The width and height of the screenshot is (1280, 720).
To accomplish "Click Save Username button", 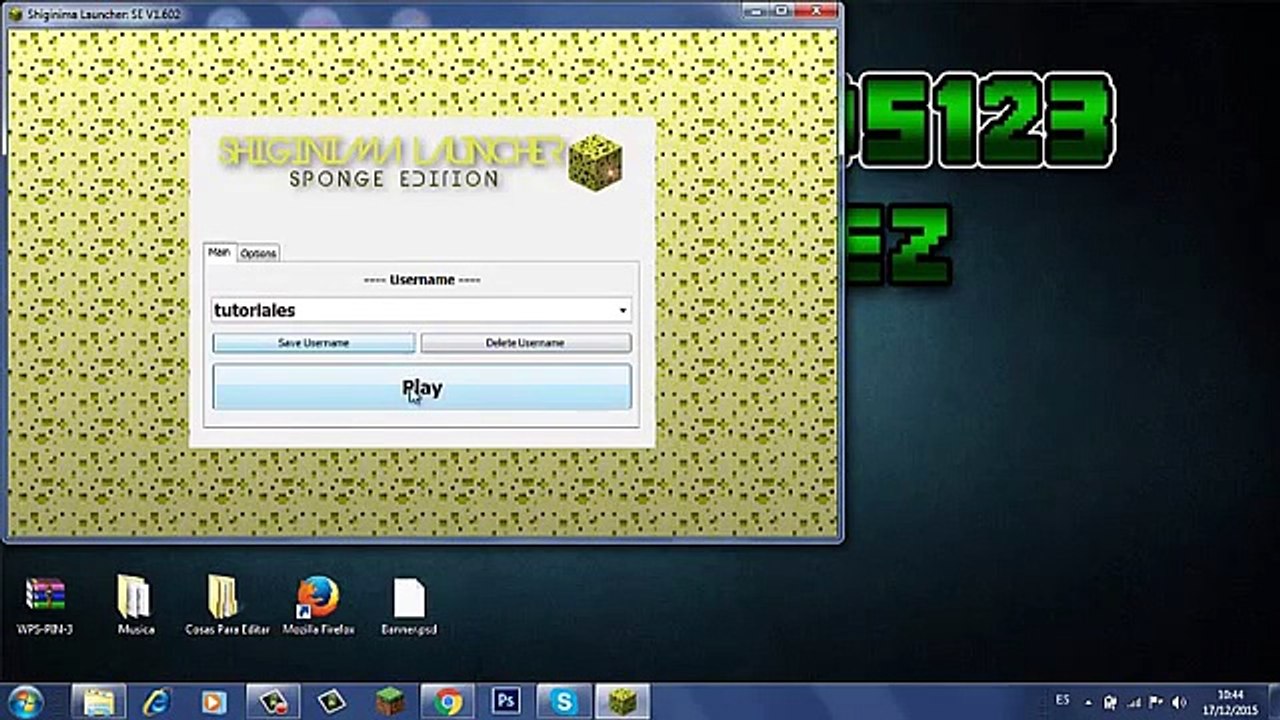I will coord(313,343).
